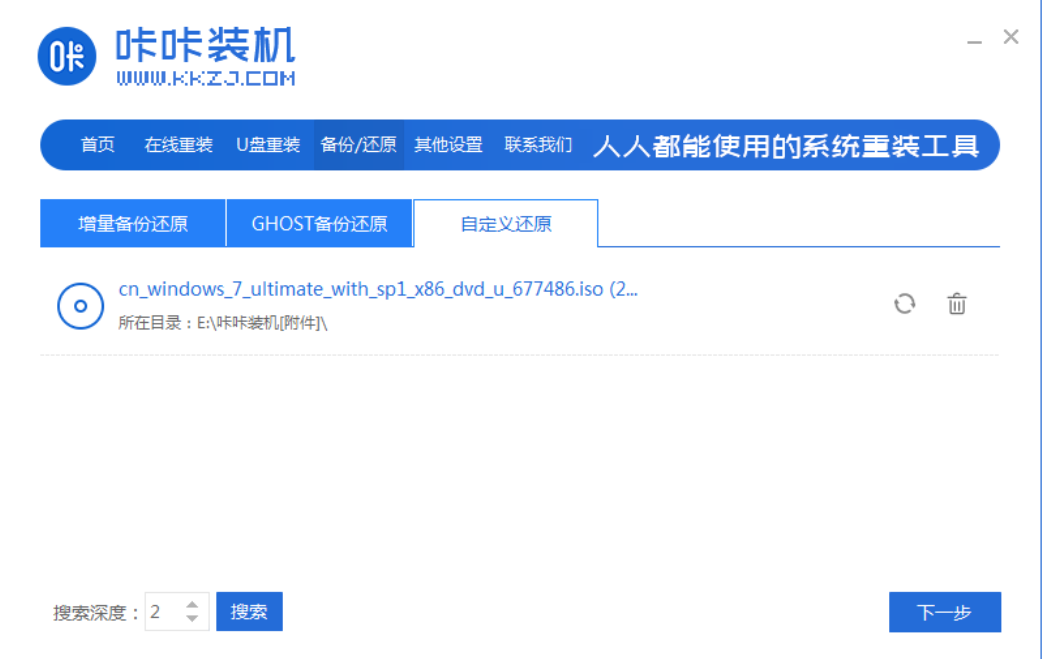Click the disc icon beside the ISO entry
The height and width of the screenshot is (659, 1042).
click(x=80, y=304)
